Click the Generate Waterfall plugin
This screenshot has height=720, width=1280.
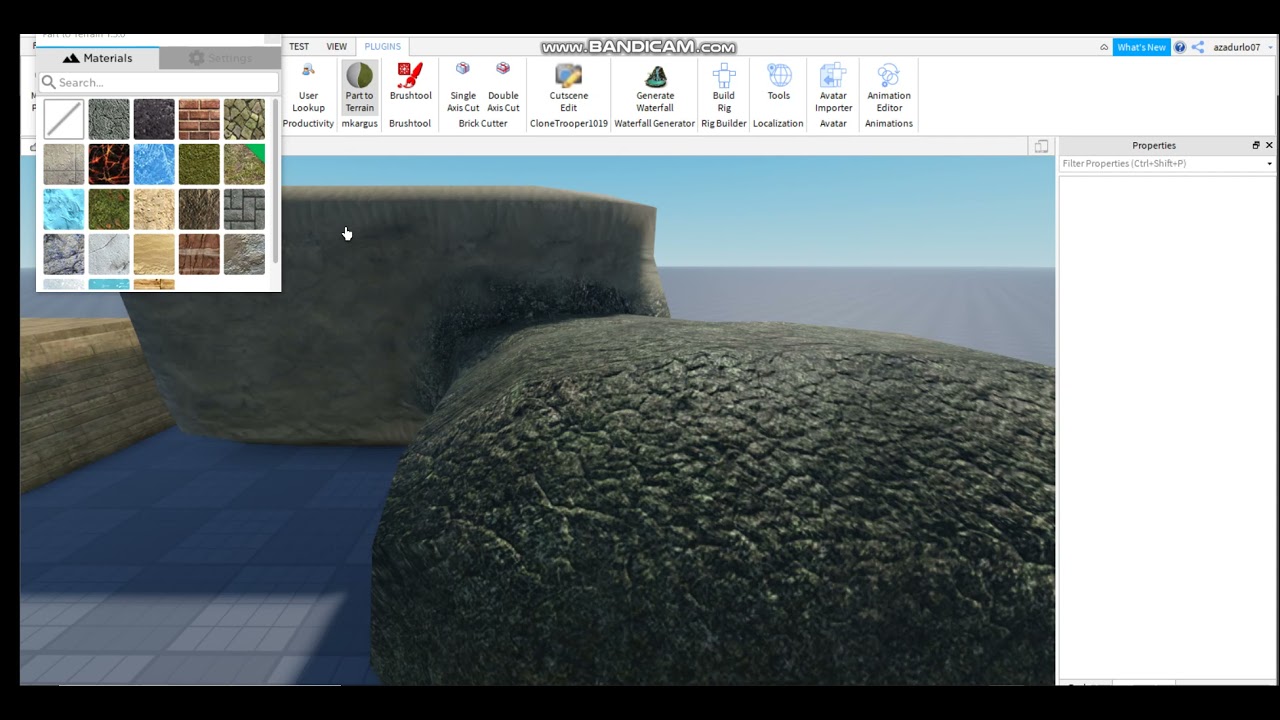click(x=655, y=88)
